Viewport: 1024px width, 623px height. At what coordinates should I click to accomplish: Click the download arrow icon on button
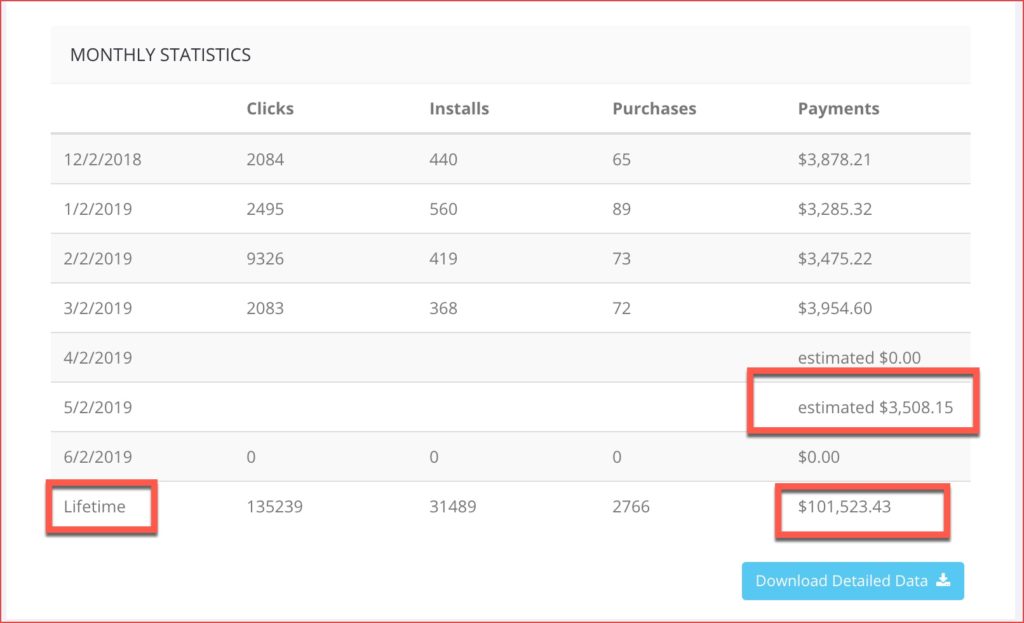(x=942, y=581)
